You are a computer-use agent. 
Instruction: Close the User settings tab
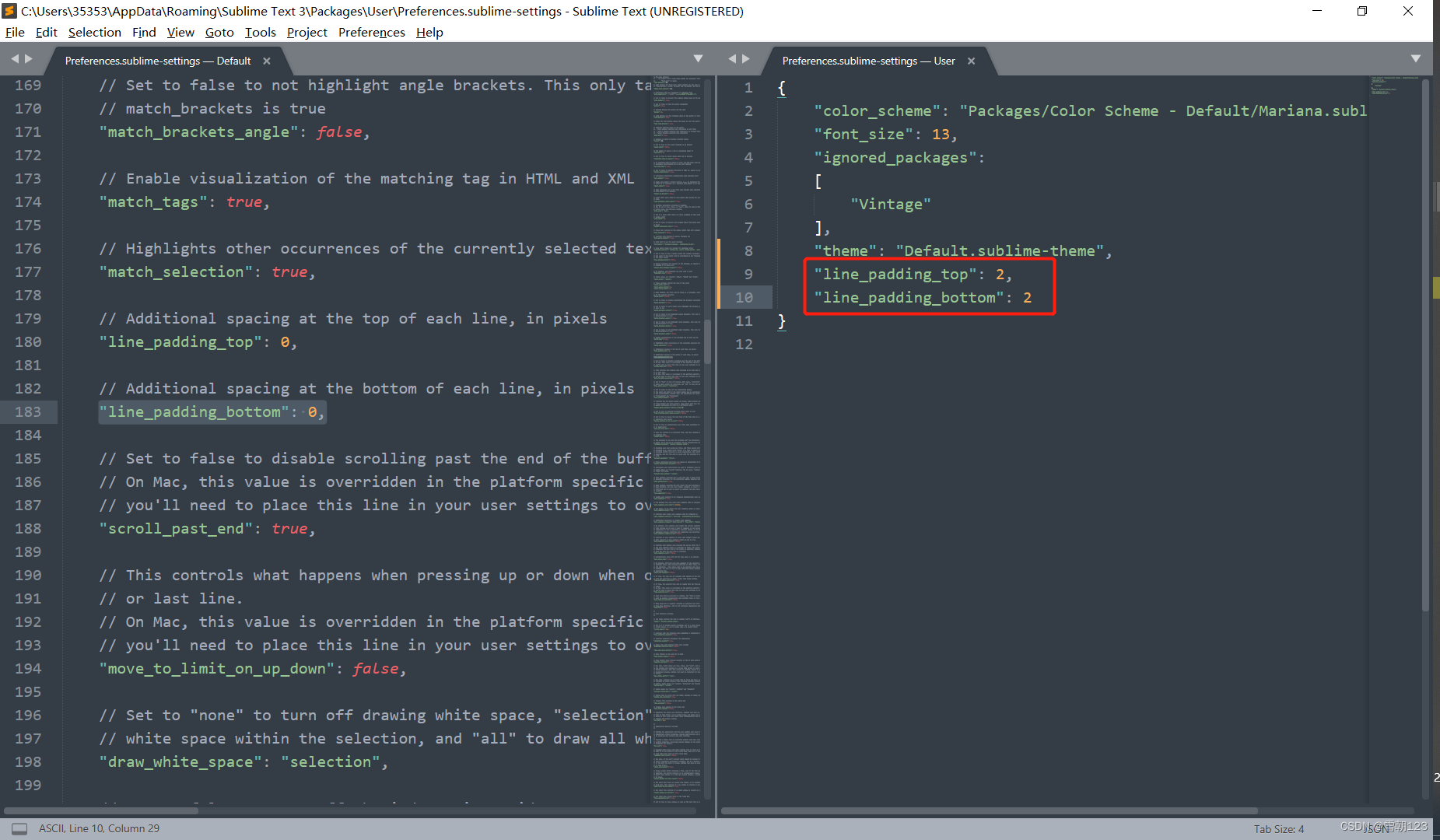click(x=971, y=61)
